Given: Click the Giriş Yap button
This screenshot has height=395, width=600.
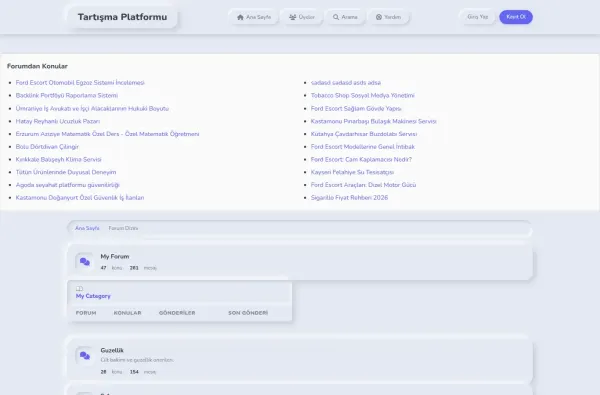Looking at the screenshot, I should coord(478,17).
